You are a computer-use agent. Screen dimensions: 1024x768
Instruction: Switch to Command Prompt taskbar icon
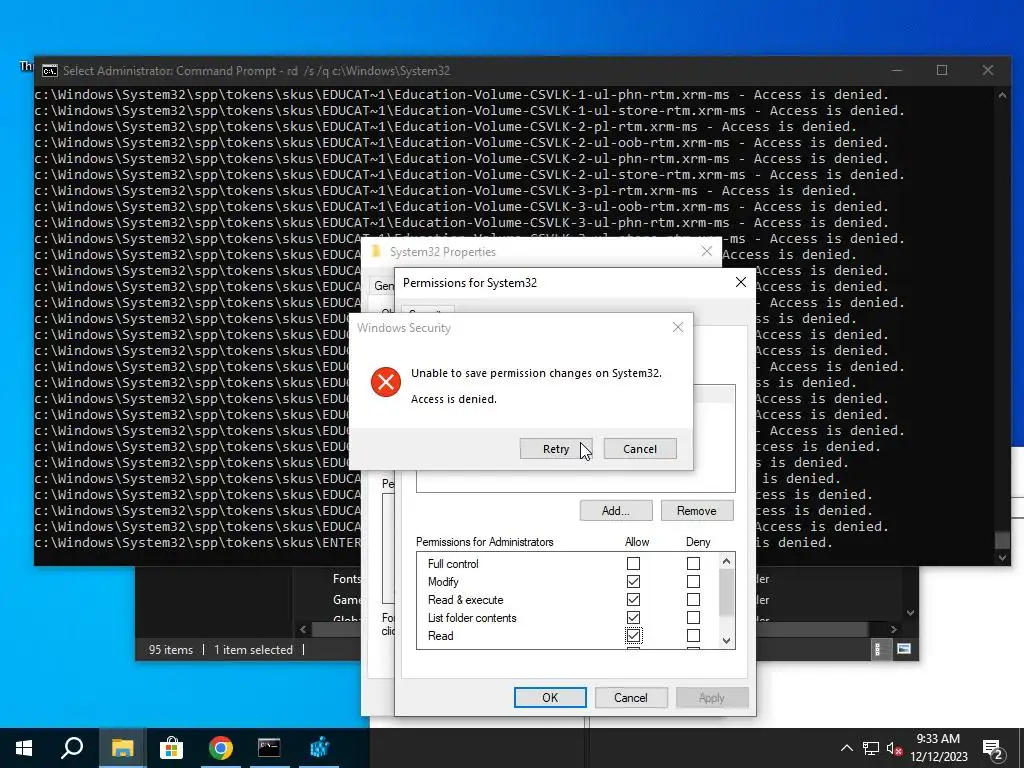pyautogui.click(x=269, y=748)
